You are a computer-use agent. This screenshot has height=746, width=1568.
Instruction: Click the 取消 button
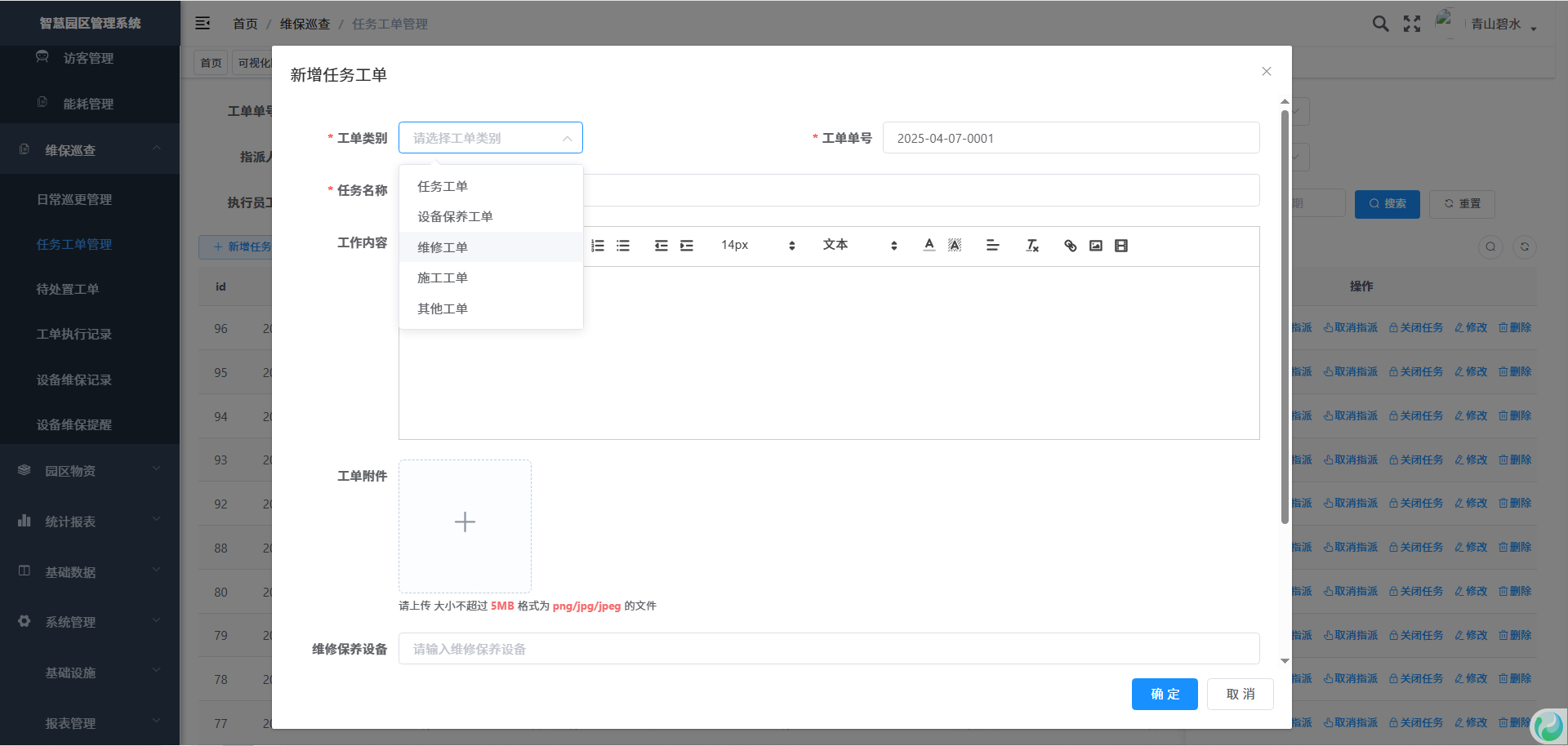[1240, 694]
